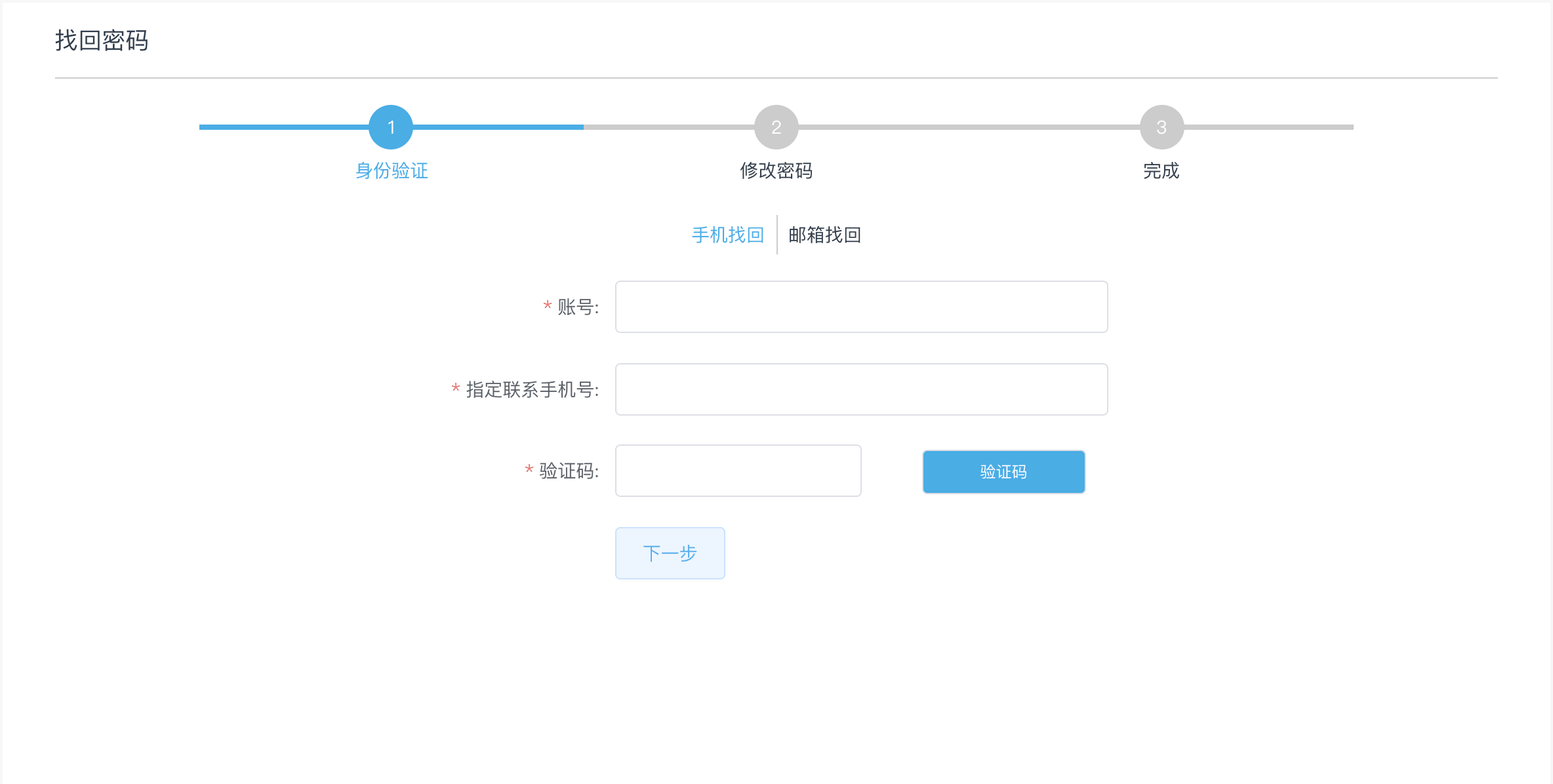Click step 1 circle in progress bar
Screen dimensions: 1553x784
(x=391, y=127)
